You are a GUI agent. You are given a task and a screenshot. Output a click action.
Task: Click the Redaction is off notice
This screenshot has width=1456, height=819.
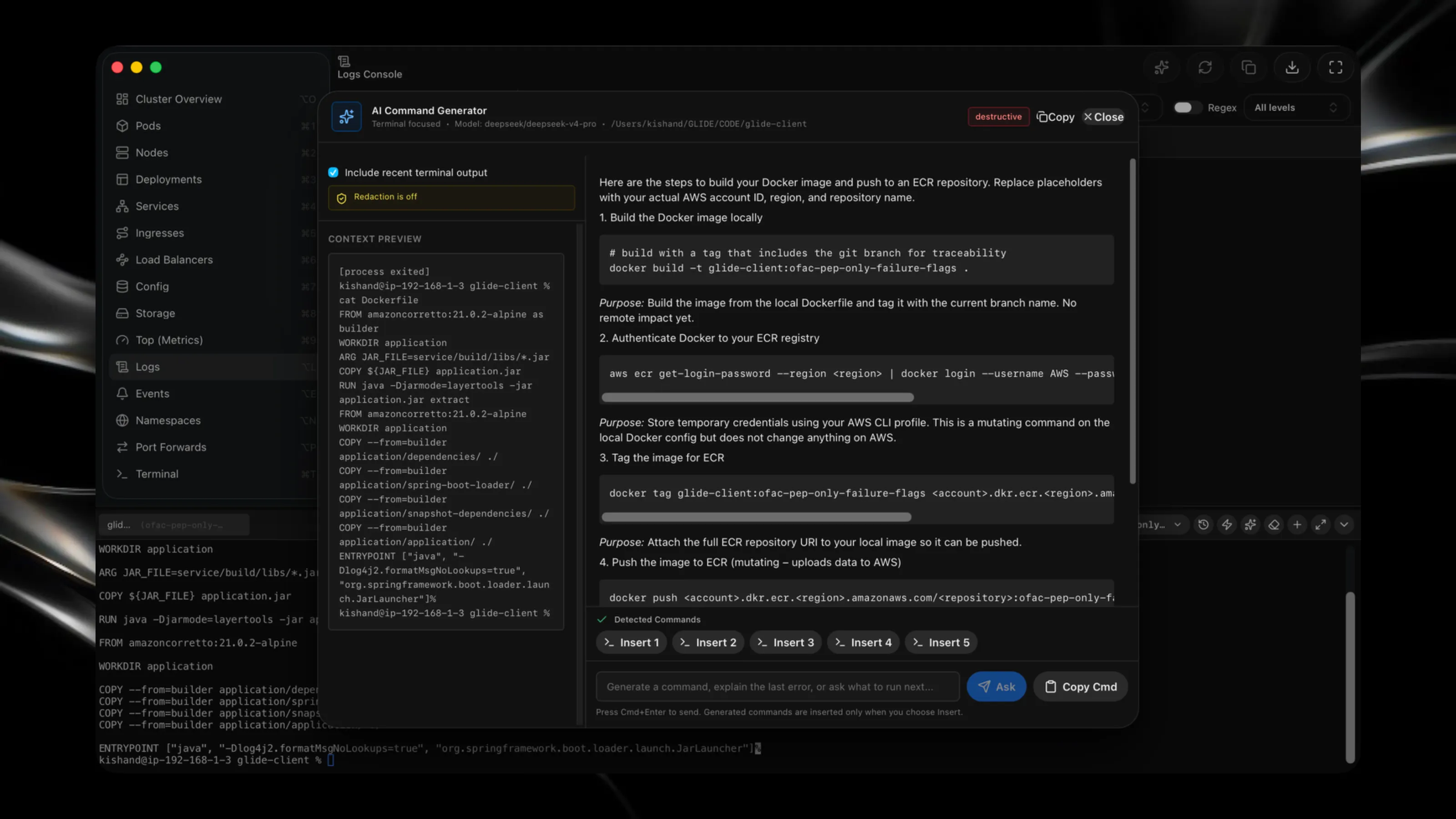click(452, 197)
